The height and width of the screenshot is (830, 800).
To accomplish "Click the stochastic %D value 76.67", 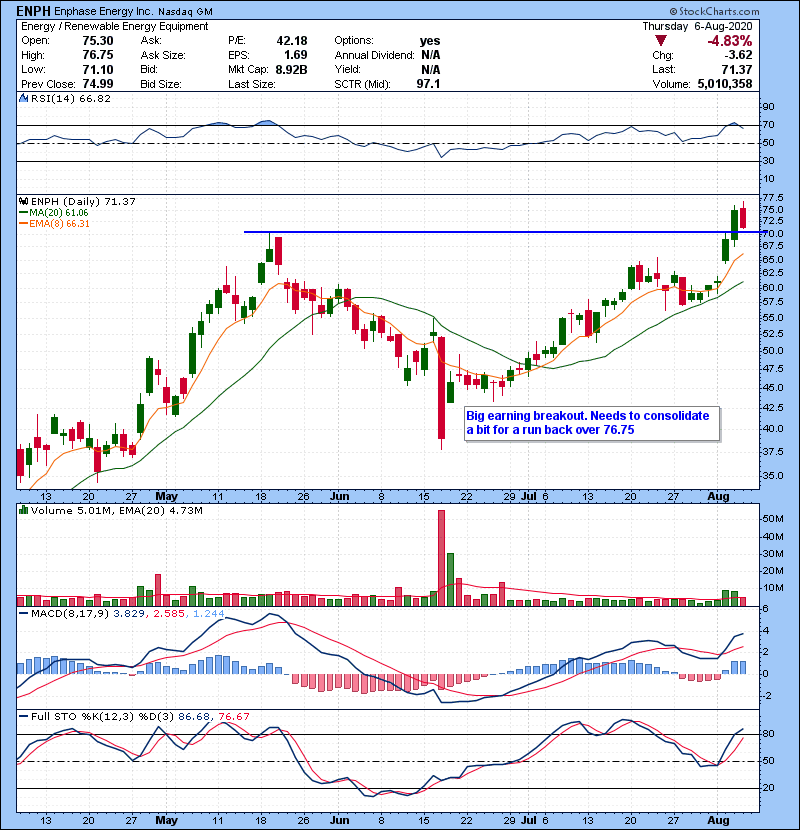I will (234, 717).
